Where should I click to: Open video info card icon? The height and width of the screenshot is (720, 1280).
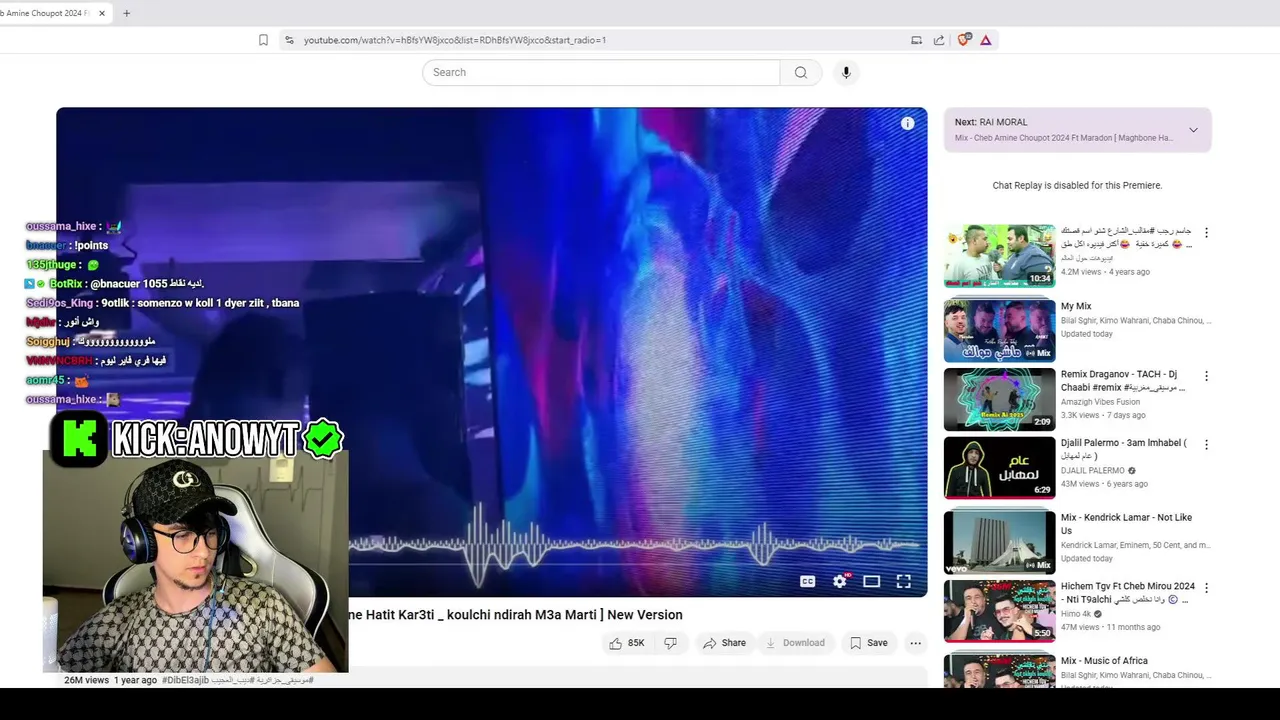907,123
